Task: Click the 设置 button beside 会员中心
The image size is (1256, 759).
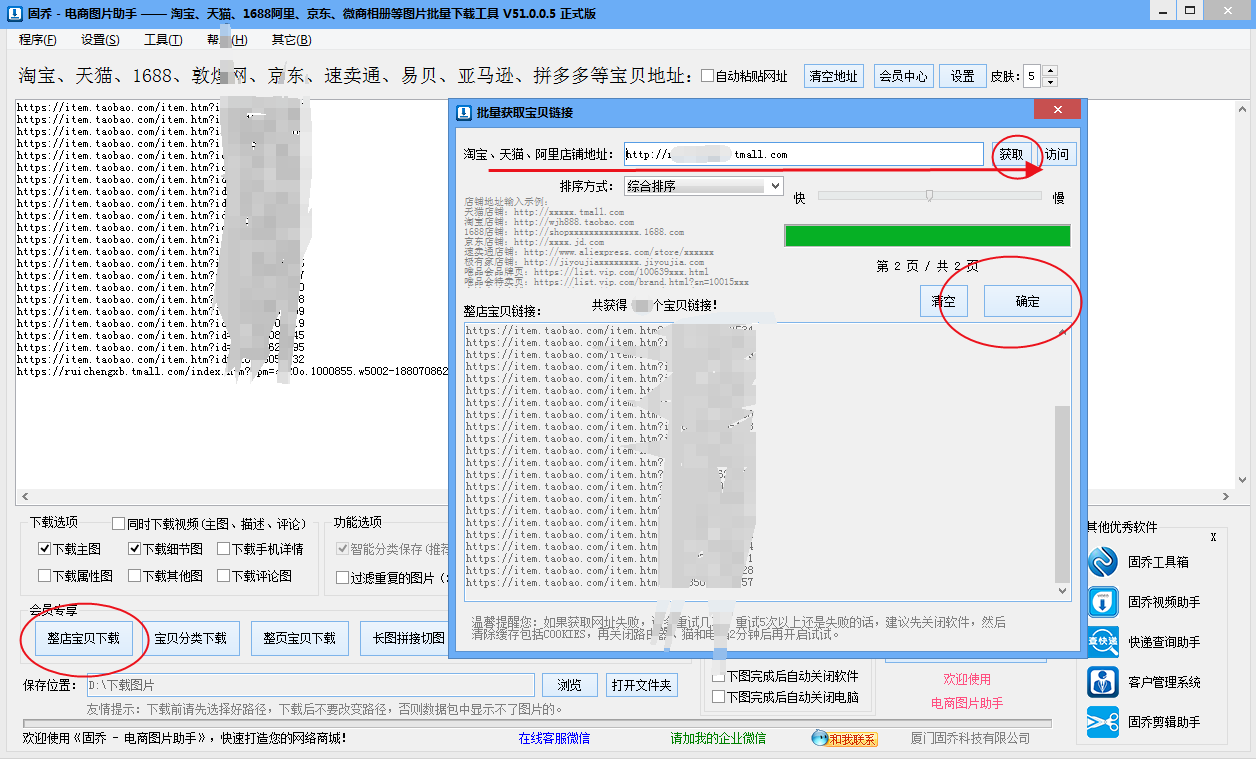Action: 963,76
